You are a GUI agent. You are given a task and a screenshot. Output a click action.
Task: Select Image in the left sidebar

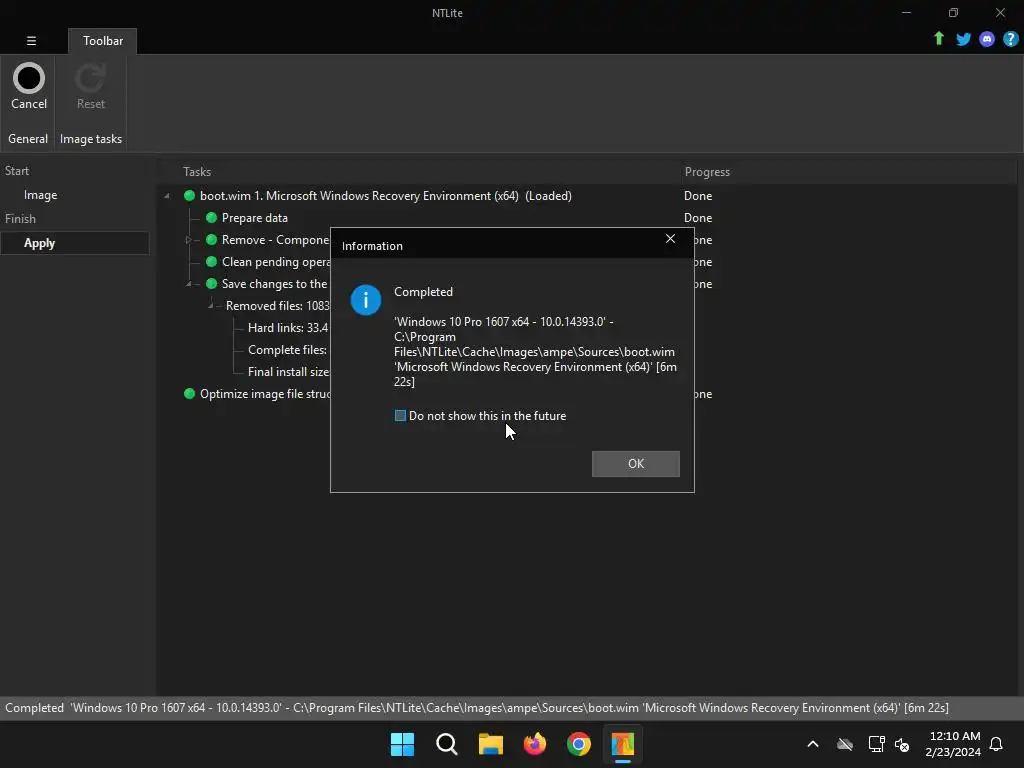pyautogui.click(x=40, y=195)
